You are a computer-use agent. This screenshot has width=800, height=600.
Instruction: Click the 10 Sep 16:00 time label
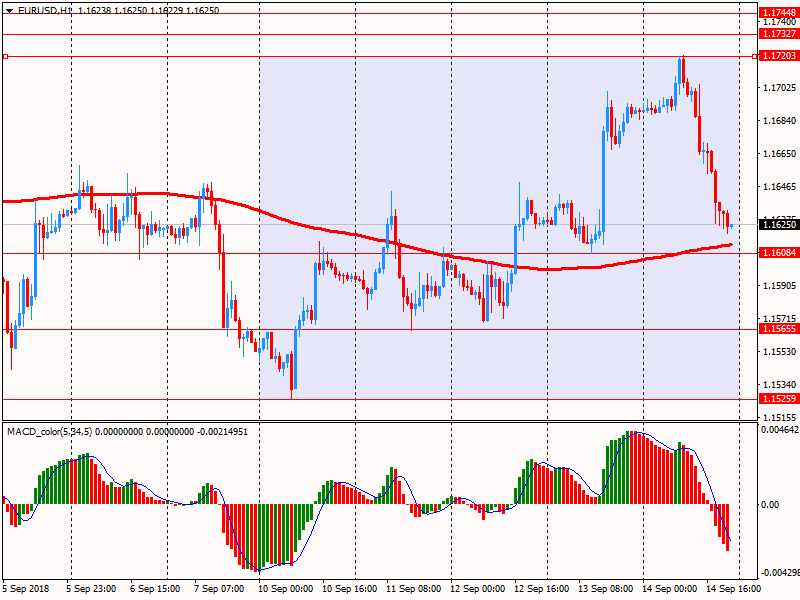click(x=349, y=589)
